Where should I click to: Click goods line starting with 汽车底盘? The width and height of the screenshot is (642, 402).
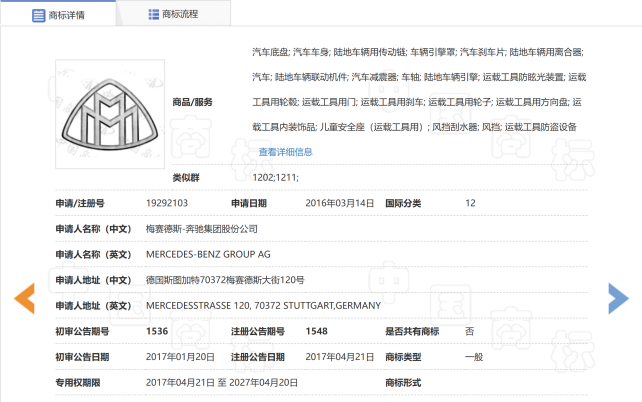(x=418, y=52)
